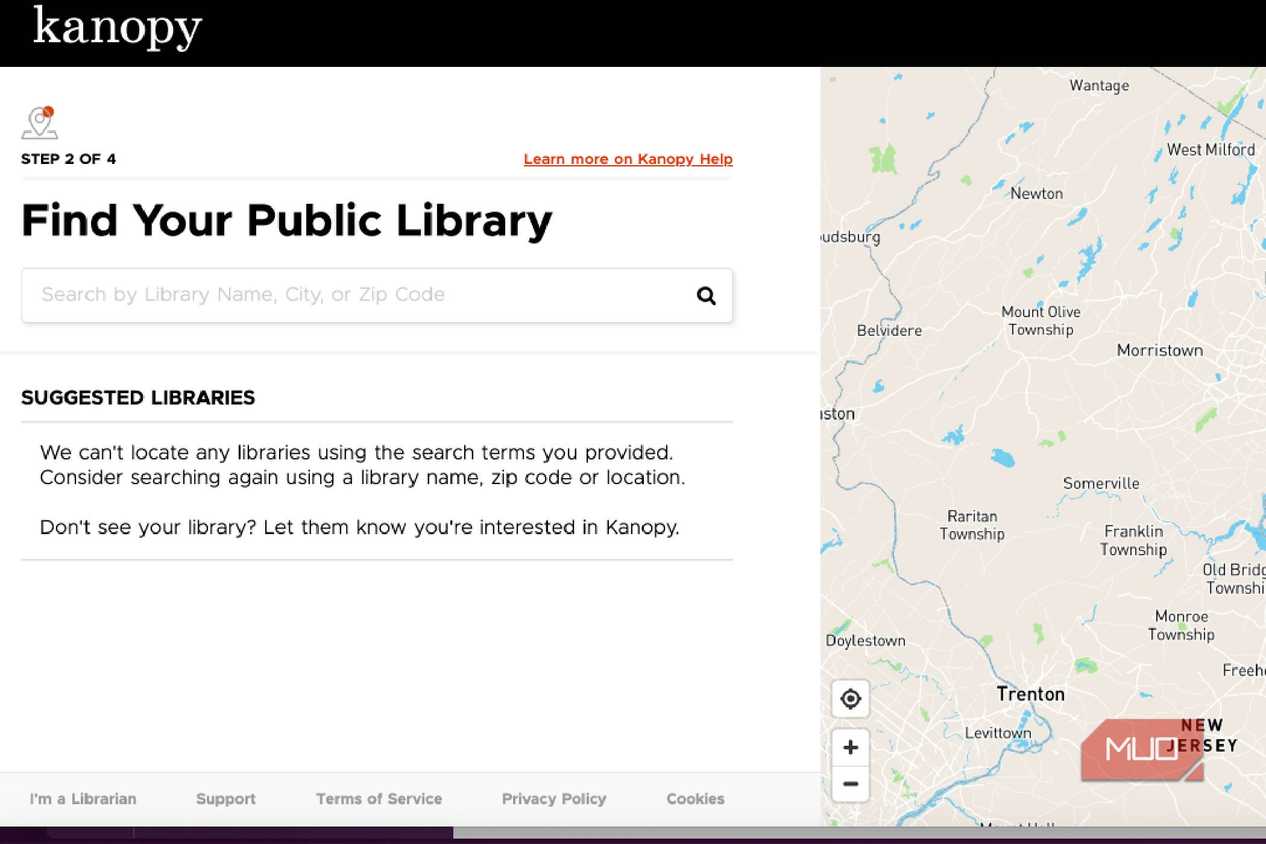The width and height of the screenshot is (1266, 844).
Task: Click Somerville on the map
Action: (1101, 483)
